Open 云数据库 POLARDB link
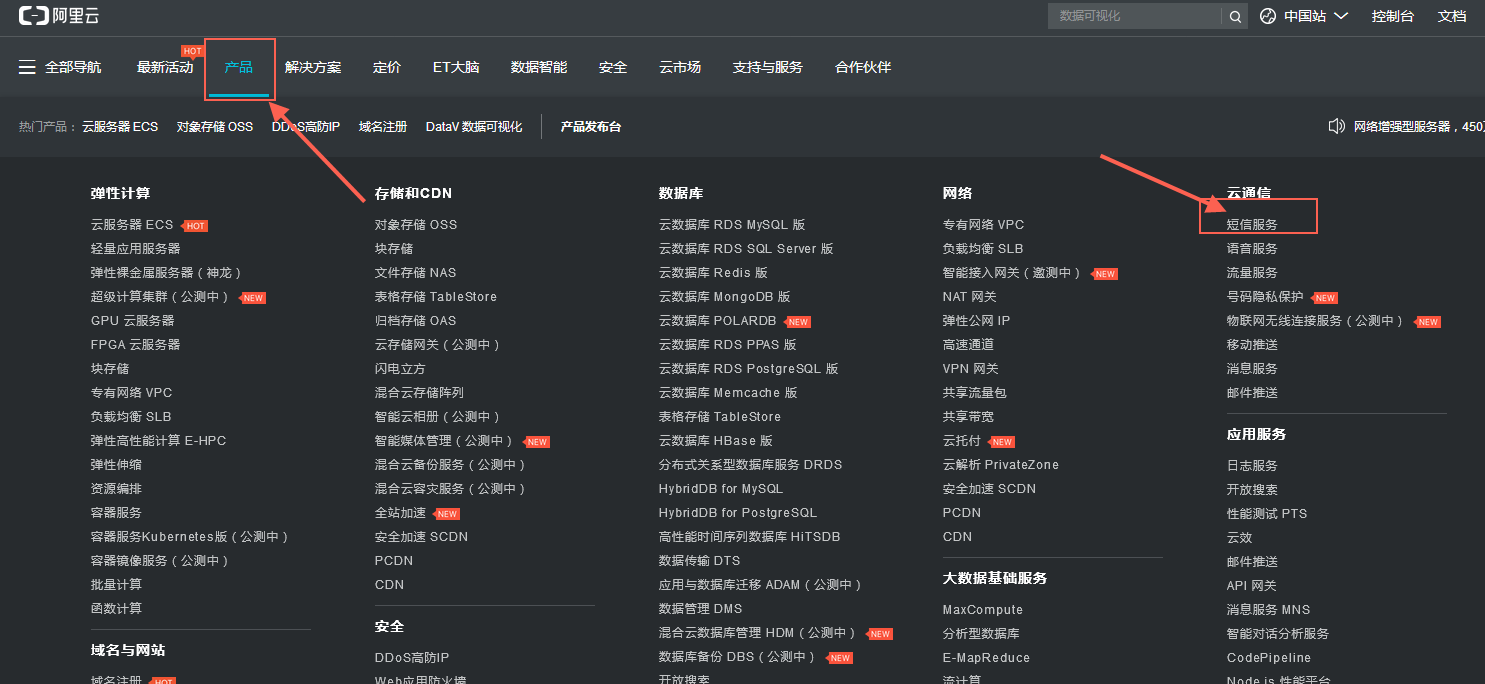This screenshot has width=1485, height=684. coord(718,321)
